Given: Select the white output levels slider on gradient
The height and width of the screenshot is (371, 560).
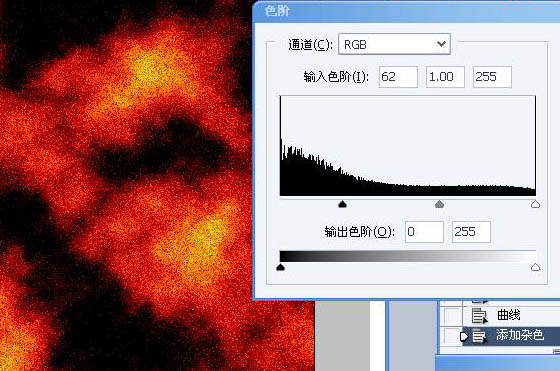Looking at the screenshot, I should tap(535, 267).
